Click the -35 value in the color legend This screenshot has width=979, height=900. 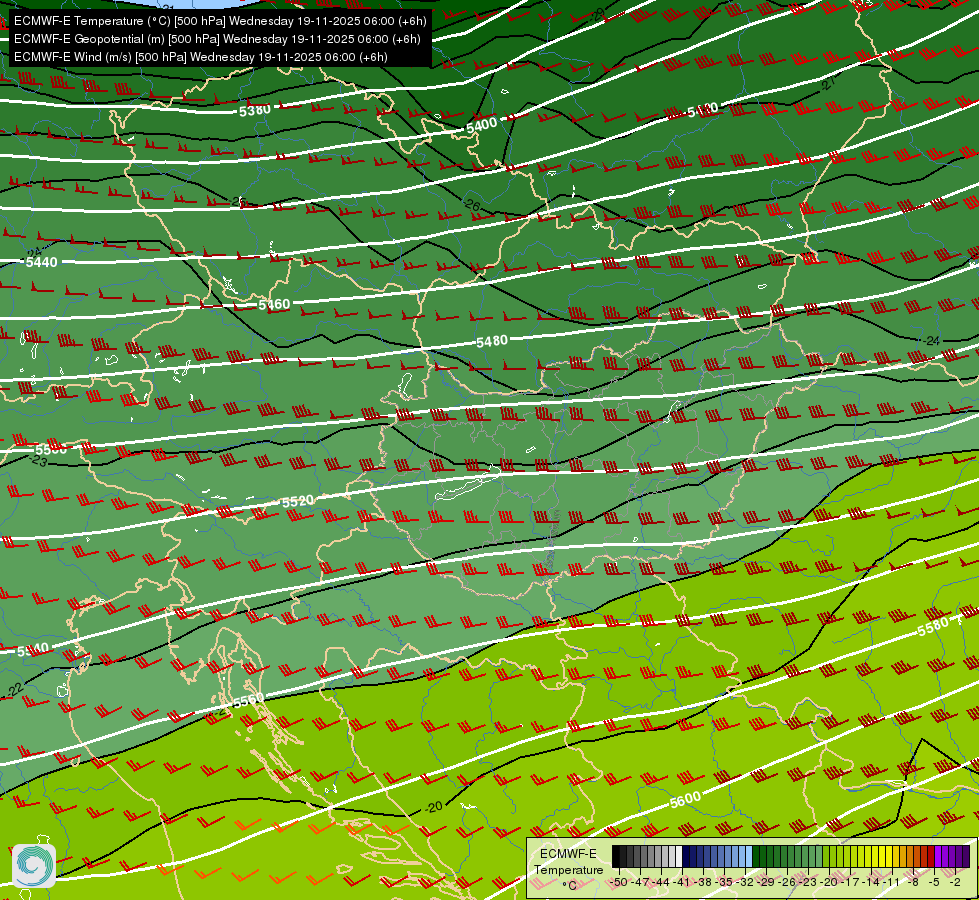(x=724, y=882)
